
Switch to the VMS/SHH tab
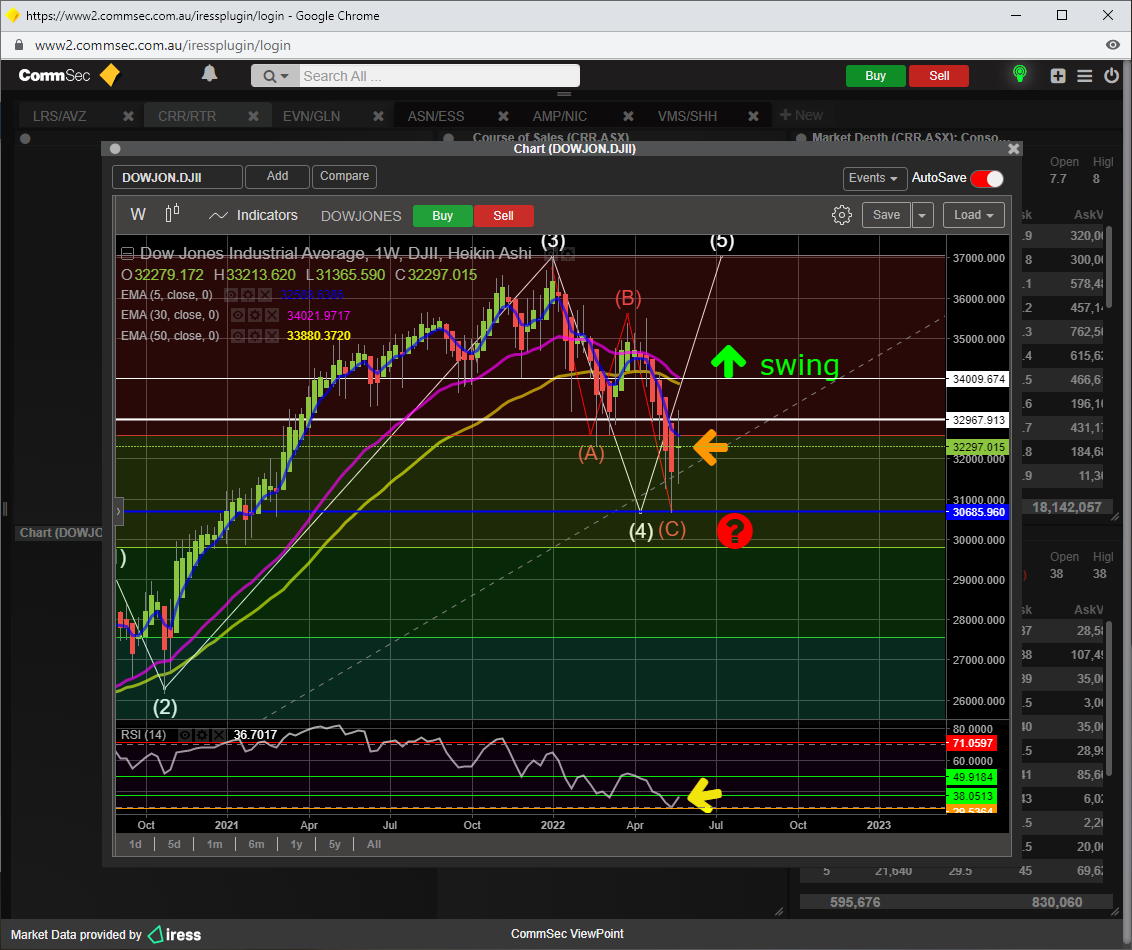click(x=687, y=116)
